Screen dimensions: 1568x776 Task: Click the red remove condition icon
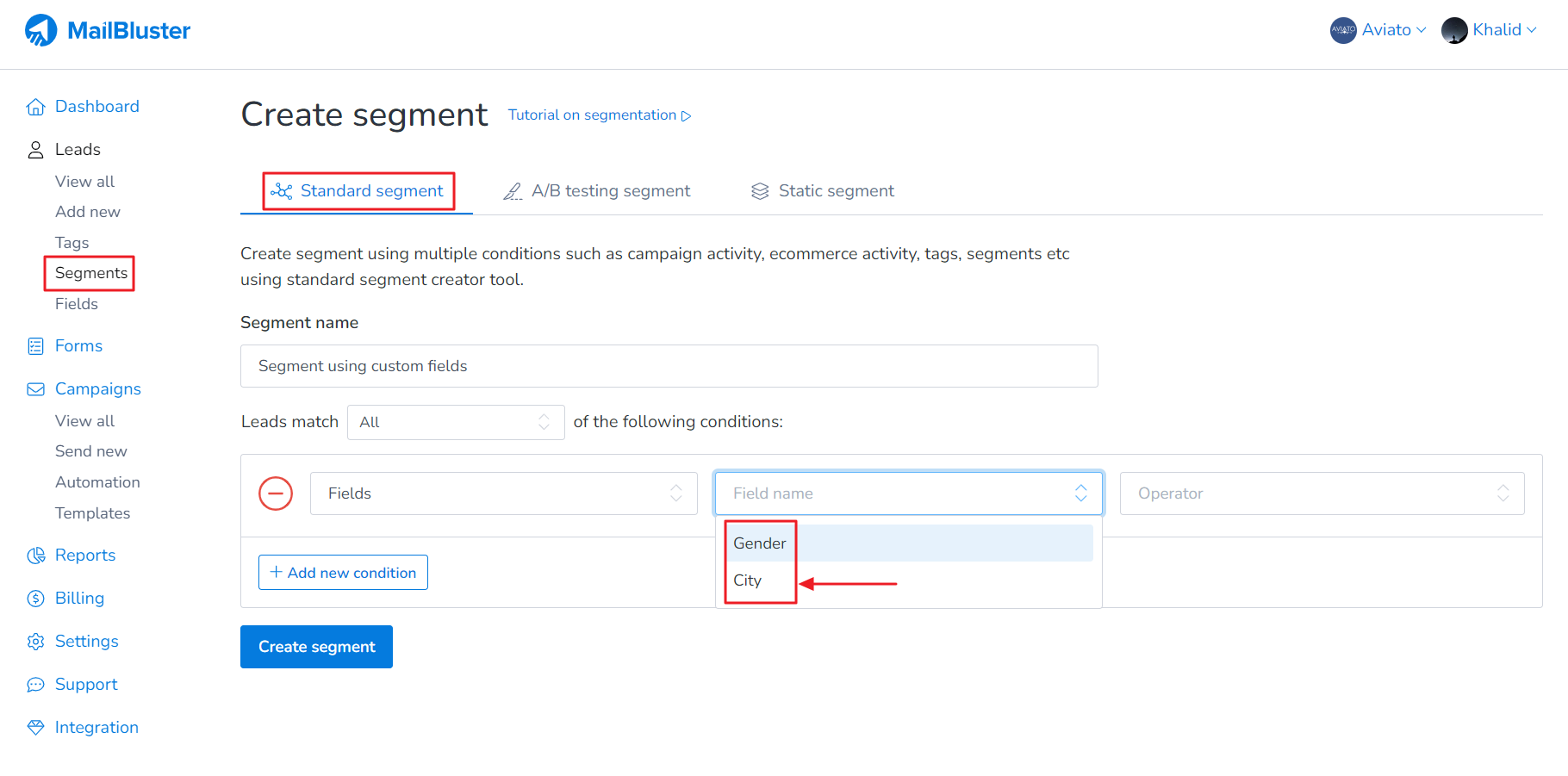pos(276,494)
